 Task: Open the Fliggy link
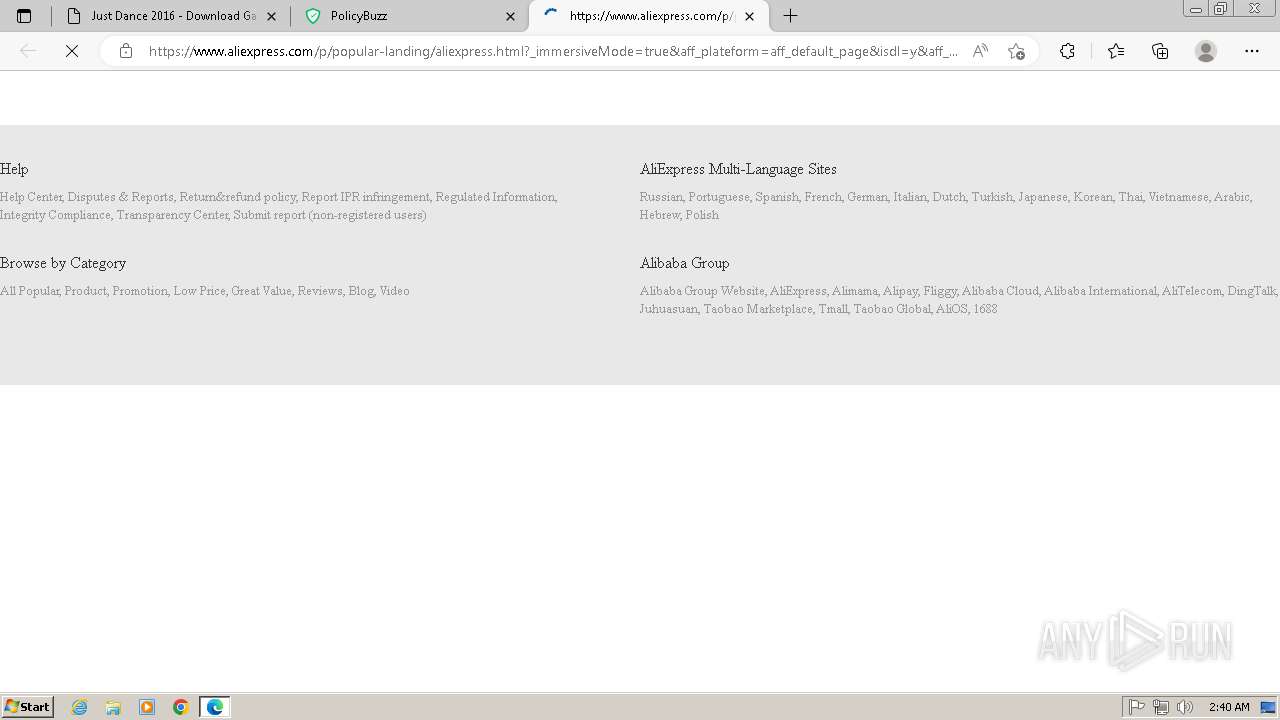[x=940, y=291]
